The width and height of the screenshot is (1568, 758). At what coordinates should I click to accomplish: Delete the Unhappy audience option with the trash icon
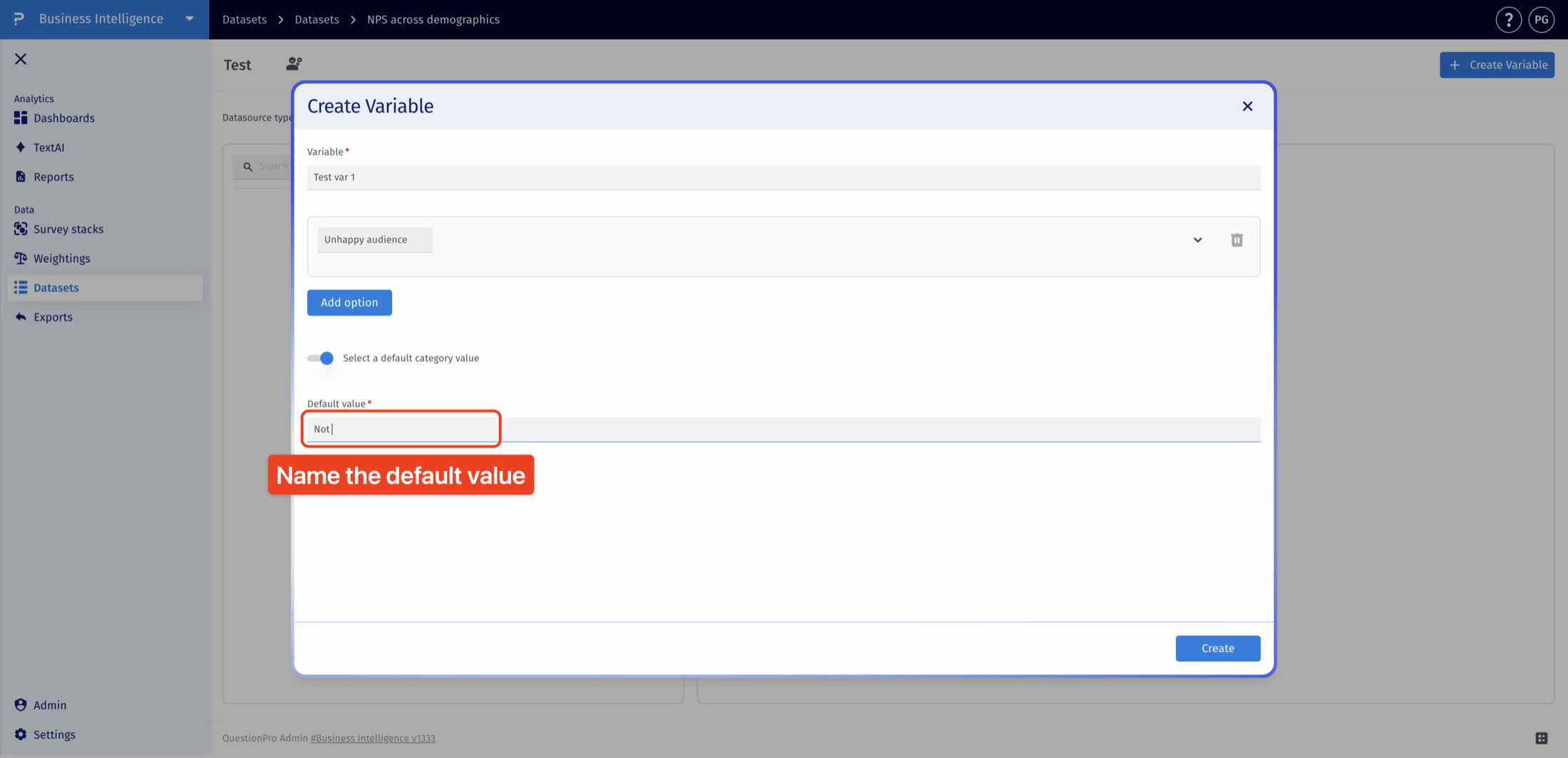click(x=1237, y=240)
